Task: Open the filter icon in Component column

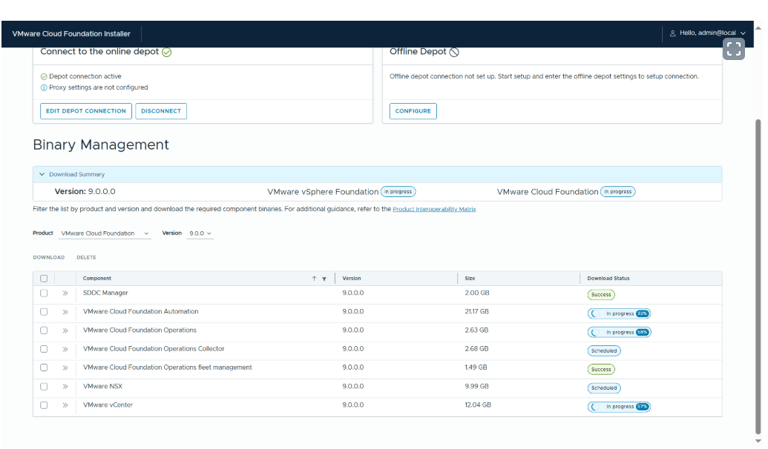Action: tap(324, 279)
